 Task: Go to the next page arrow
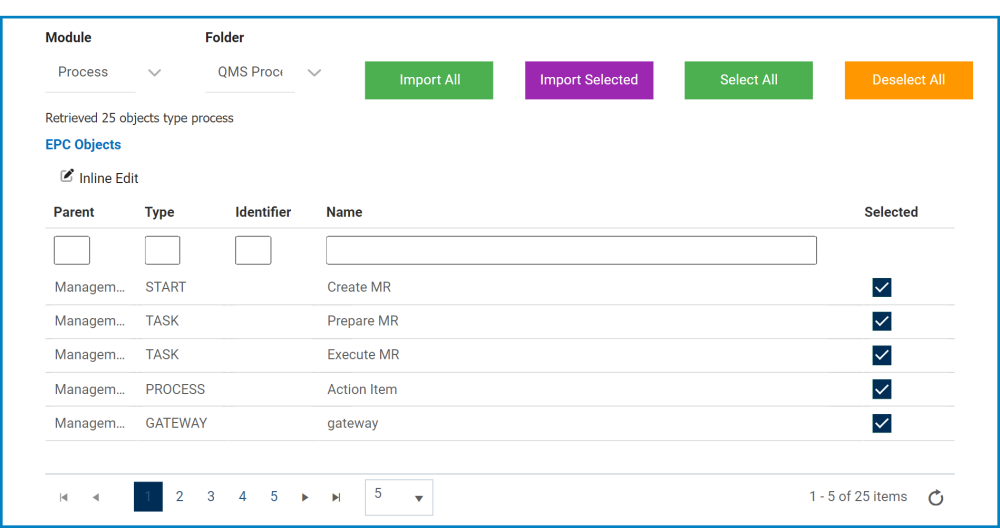pyautogui.click(x=305, y=497)
